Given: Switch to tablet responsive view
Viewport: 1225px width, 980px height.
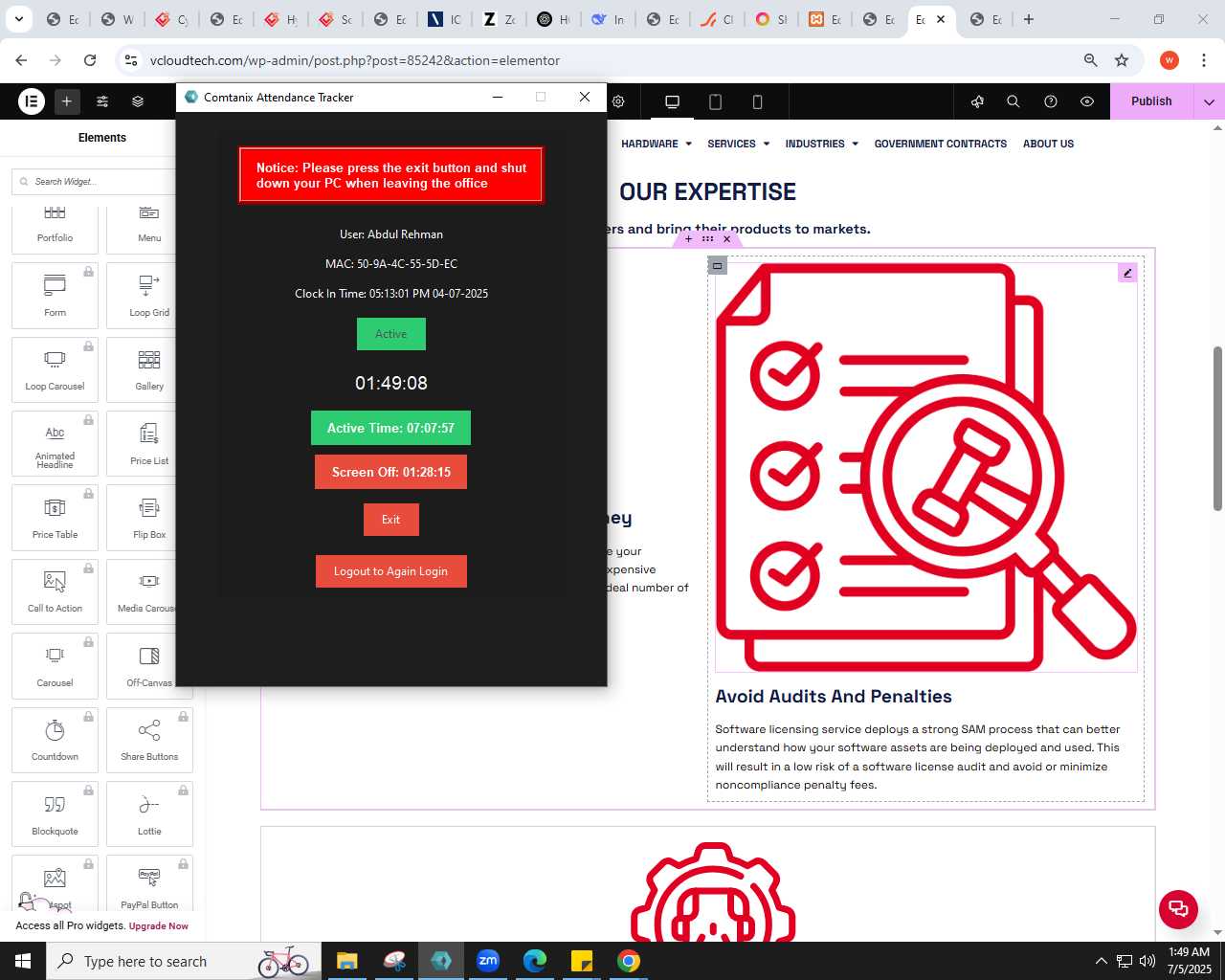Looking at the screenshot, I should 715,101.
